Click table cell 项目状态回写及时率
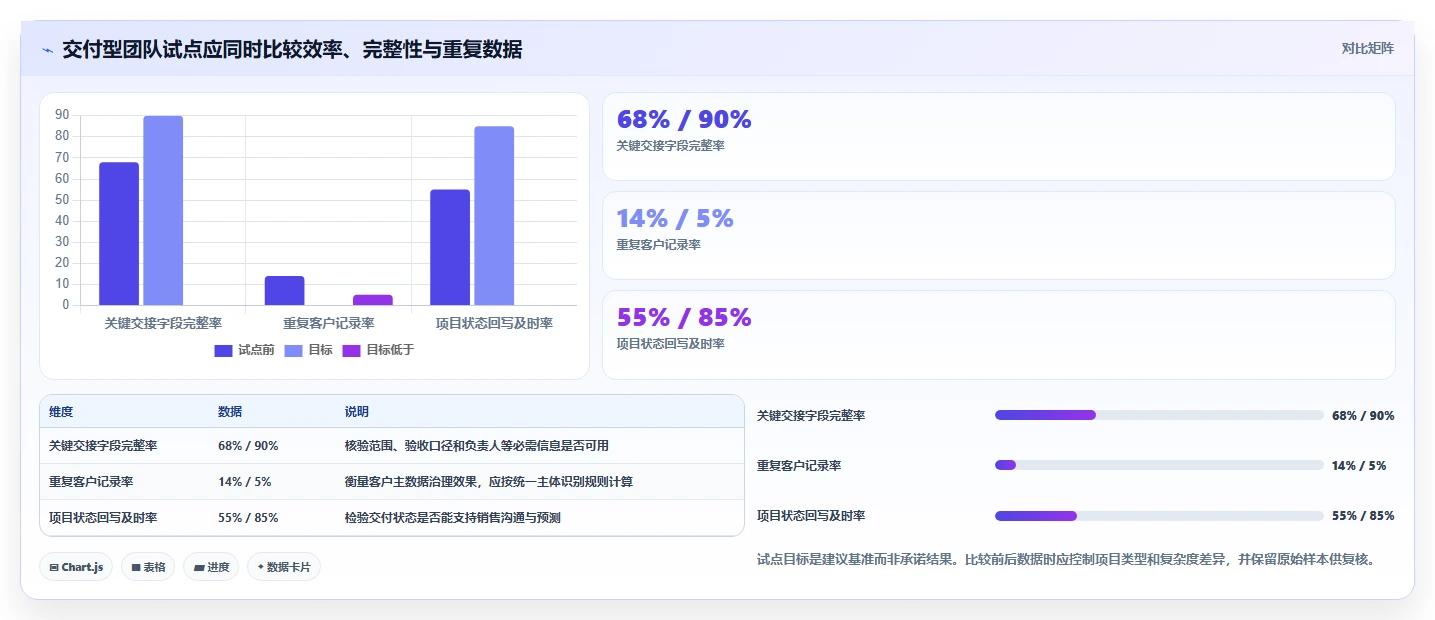 click(x=103, y=518)
